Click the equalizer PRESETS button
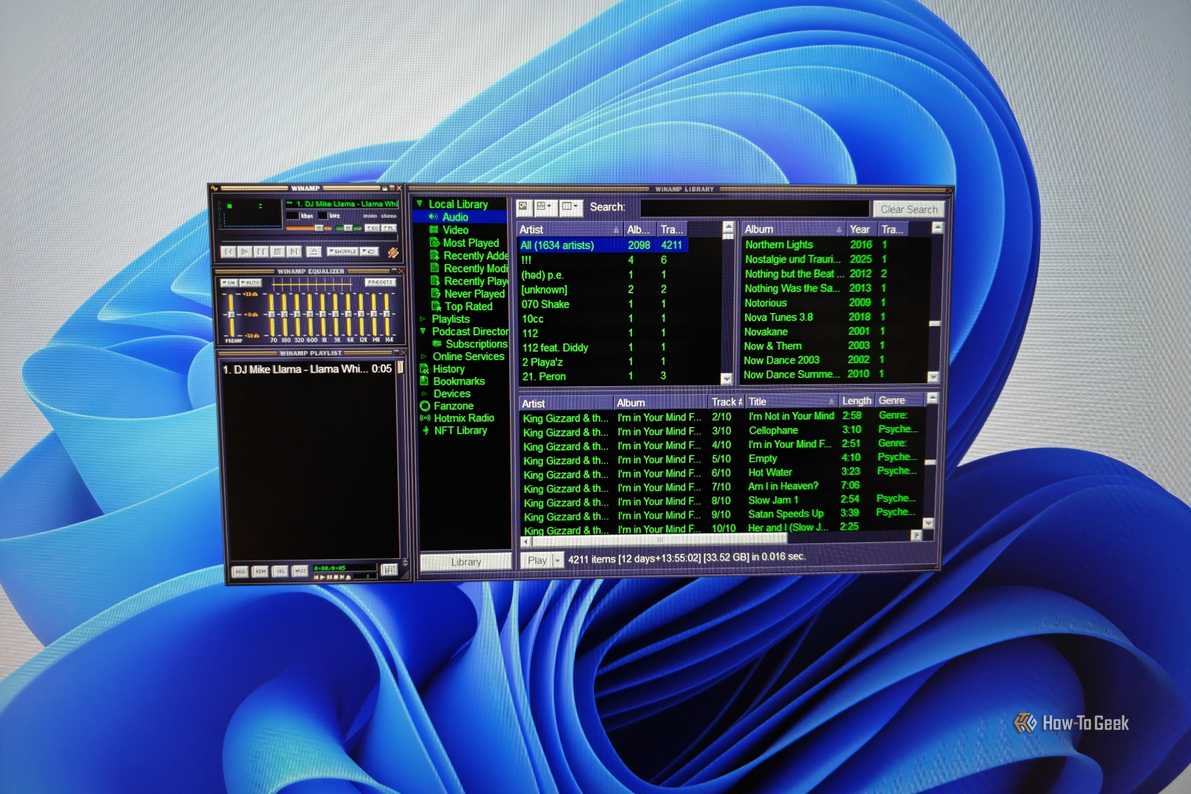The image size is (1191, 794). tap(380, 282)
